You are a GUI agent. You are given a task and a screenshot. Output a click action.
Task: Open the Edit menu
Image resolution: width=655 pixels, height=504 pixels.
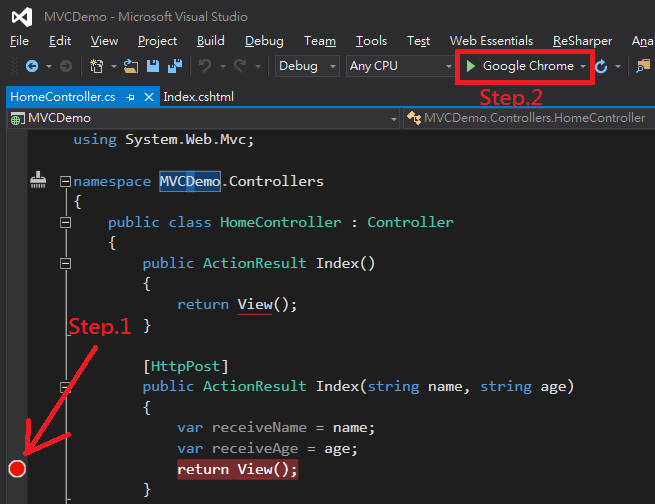pos(60,41)
